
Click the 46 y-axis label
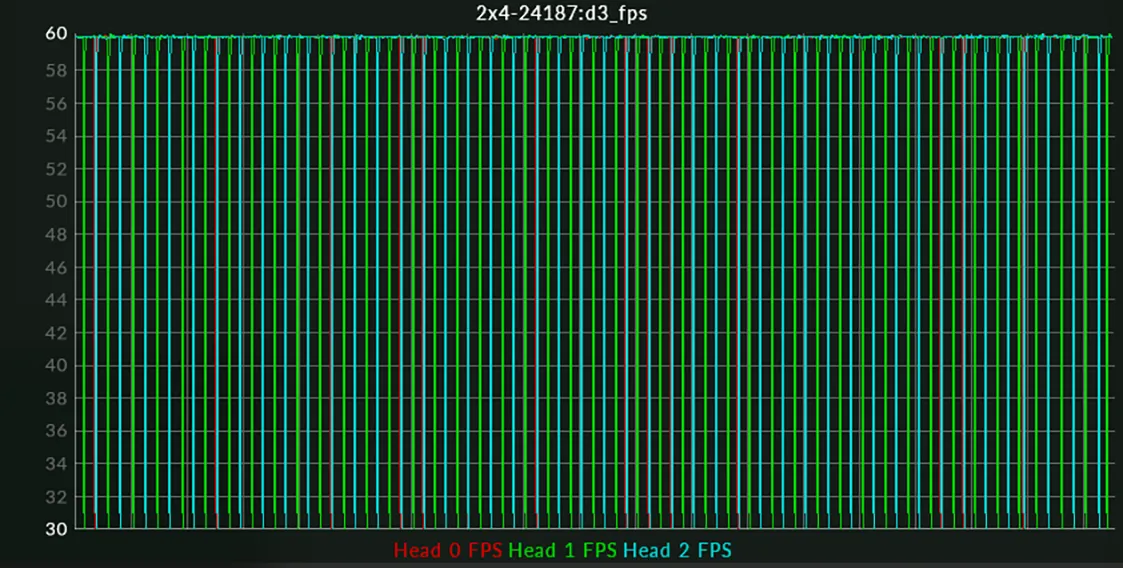[x=57, y=268]
